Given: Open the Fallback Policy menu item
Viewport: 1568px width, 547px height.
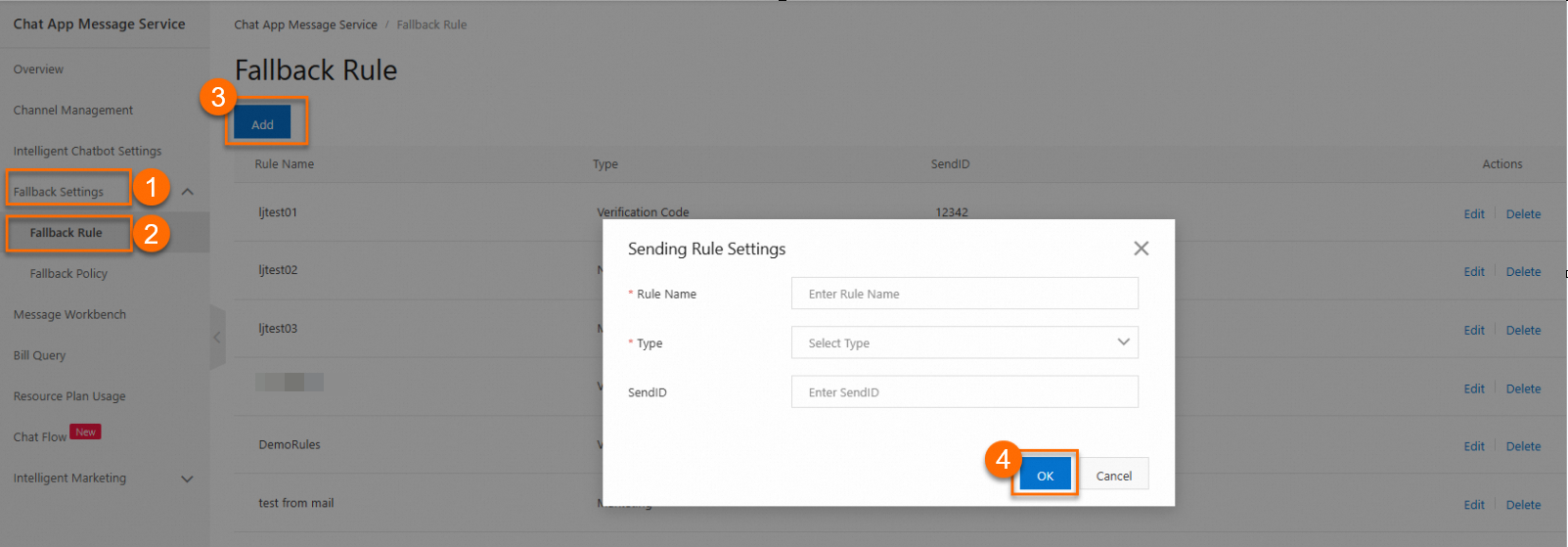Looking at the screenshot, I should pyautogui.click(x=68, y=274).
